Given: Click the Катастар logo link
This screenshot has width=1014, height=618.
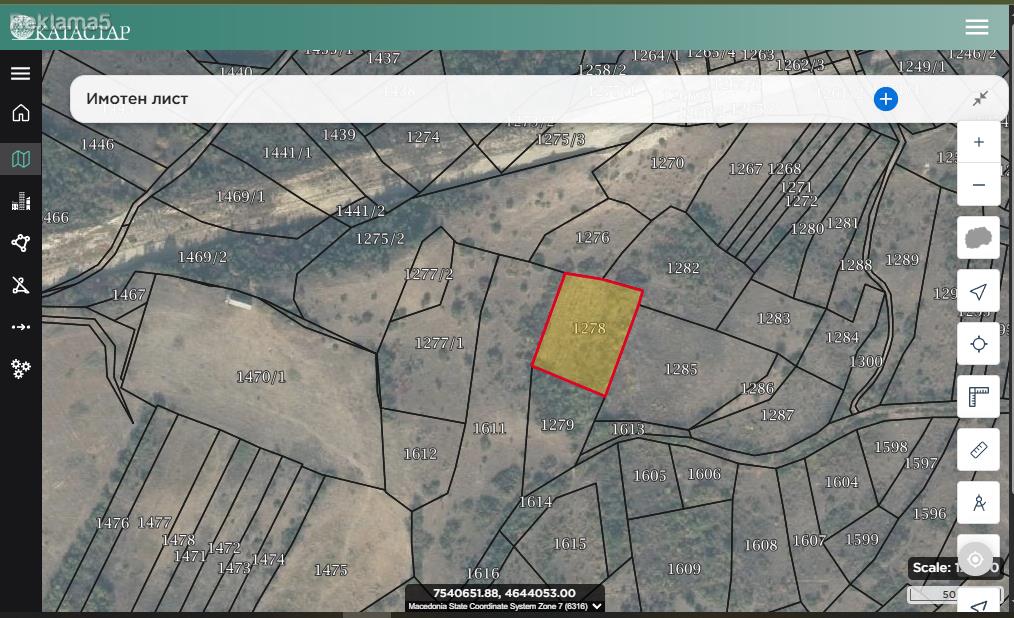Looking at the screenshot, I should [x=70, y=28].
